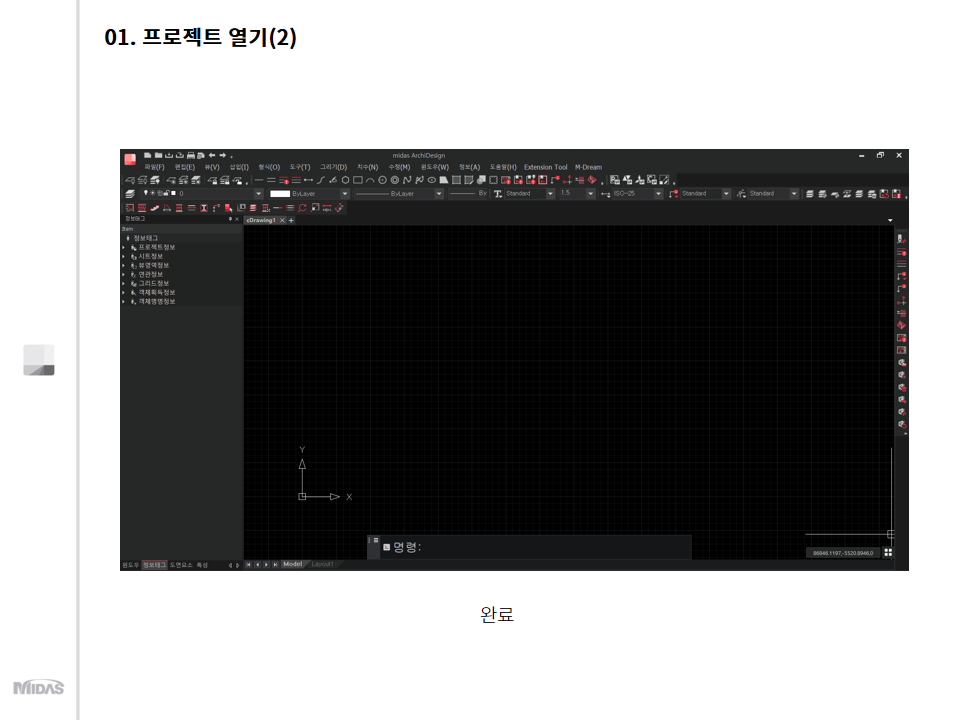Open the 도움말(H) menu
This screenshot has height=720, width=960.
503,167
